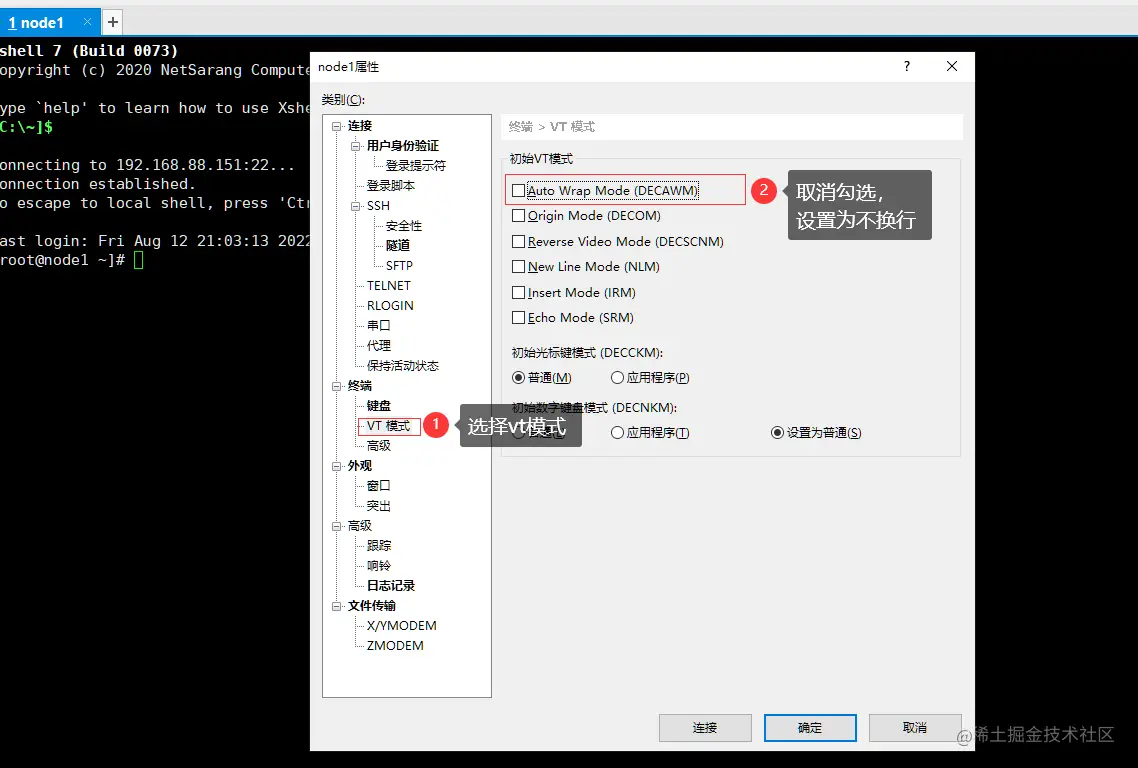Collapse the SSH tree node
This screenshot has width=1138, height=768.
coord(356,206)
